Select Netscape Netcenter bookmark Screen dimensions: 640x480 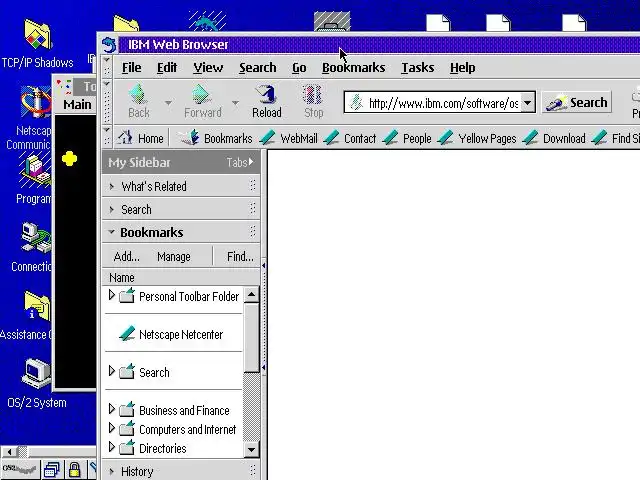coord(181,335)
